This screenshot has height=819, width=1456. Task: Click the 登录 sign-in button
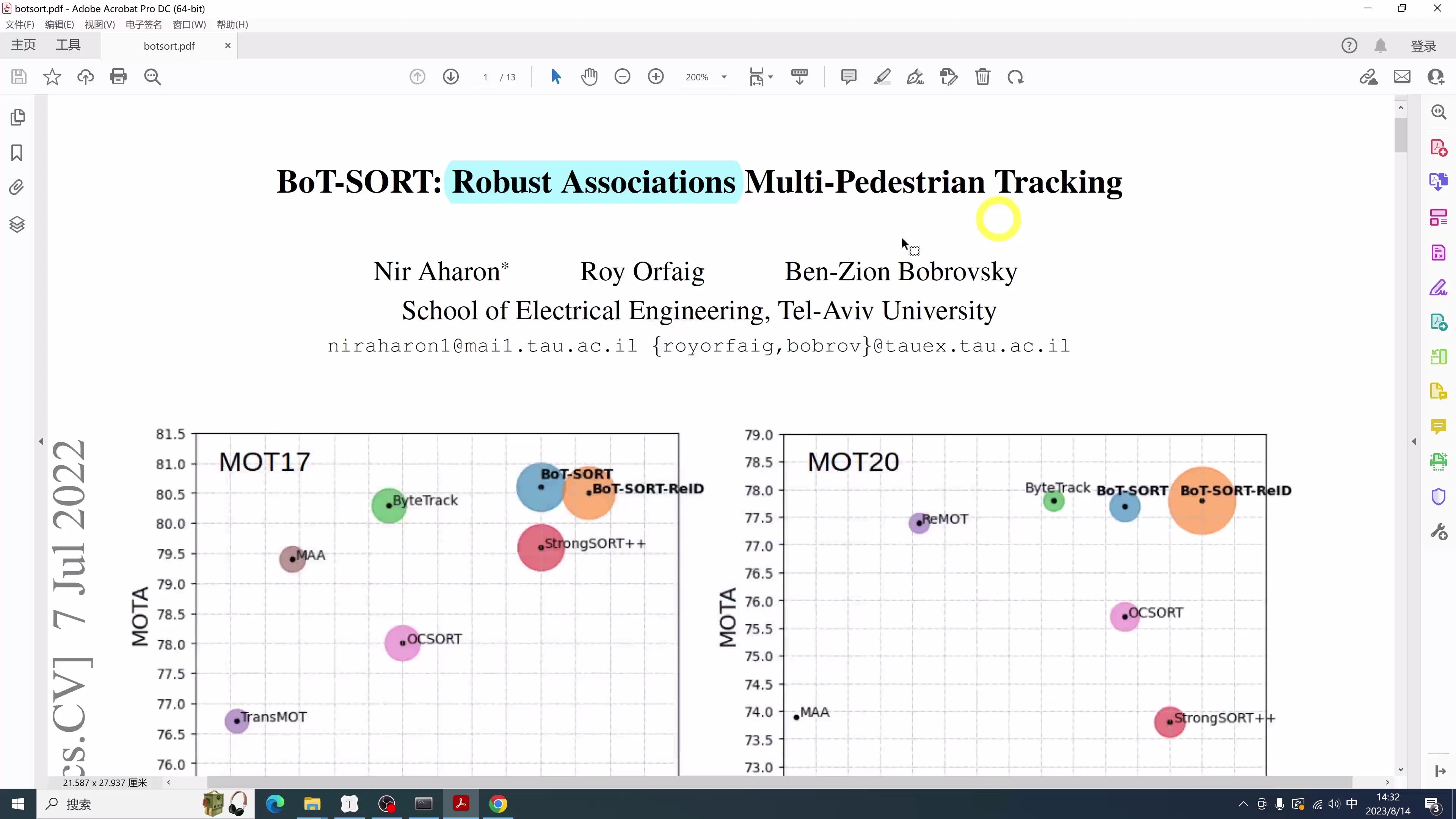[1423, 46]
